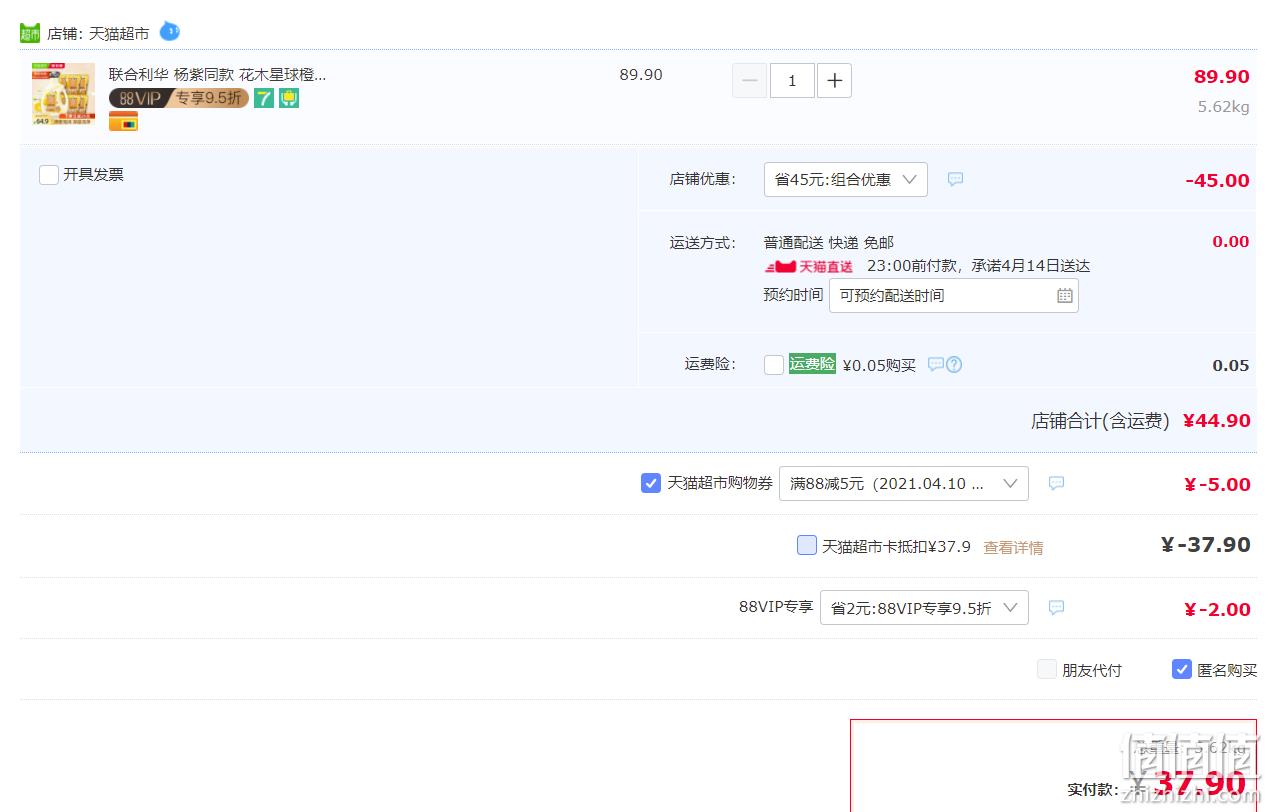This screenshot has height=812, width=1270.
Task: Uncheck the 匿名购买 anonymous purchase checkbox
Action: tap(1182, 669)
